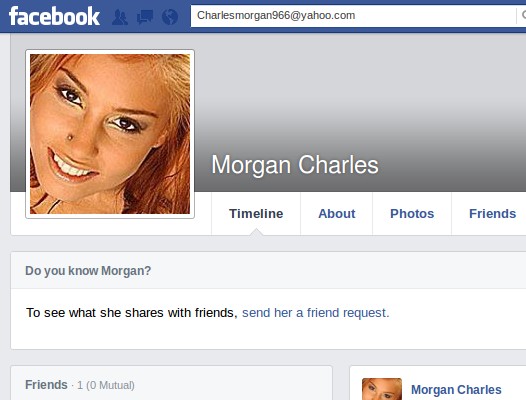Open the friend requests icon
Viewport: 526px width, 400px height.
120,16
